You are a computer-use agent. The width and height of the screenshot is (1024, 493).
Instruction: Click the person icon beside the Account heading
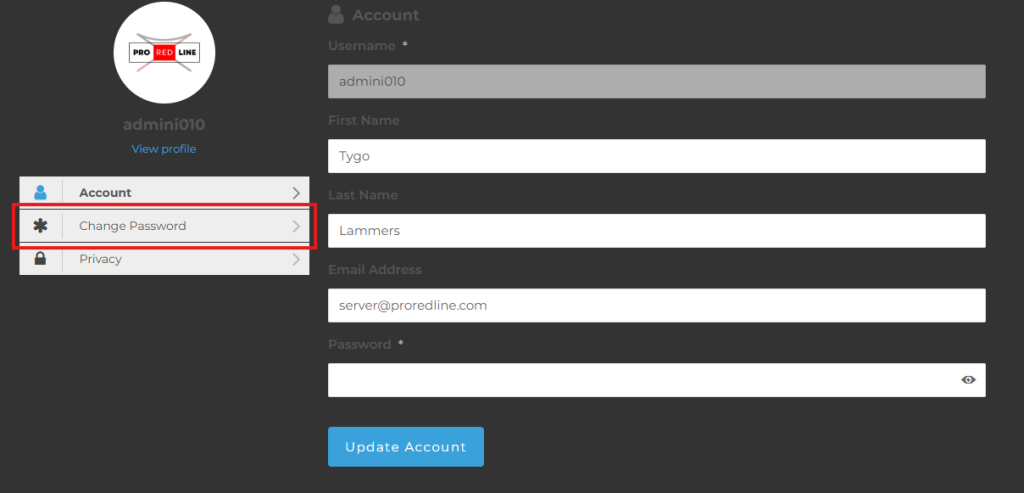tap(336, 14)
